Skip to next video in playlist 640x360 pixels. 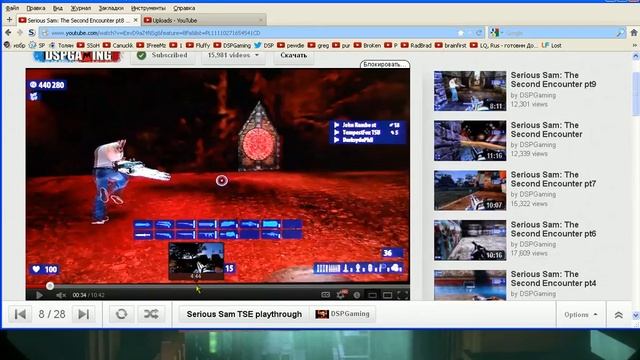point(84,314)
